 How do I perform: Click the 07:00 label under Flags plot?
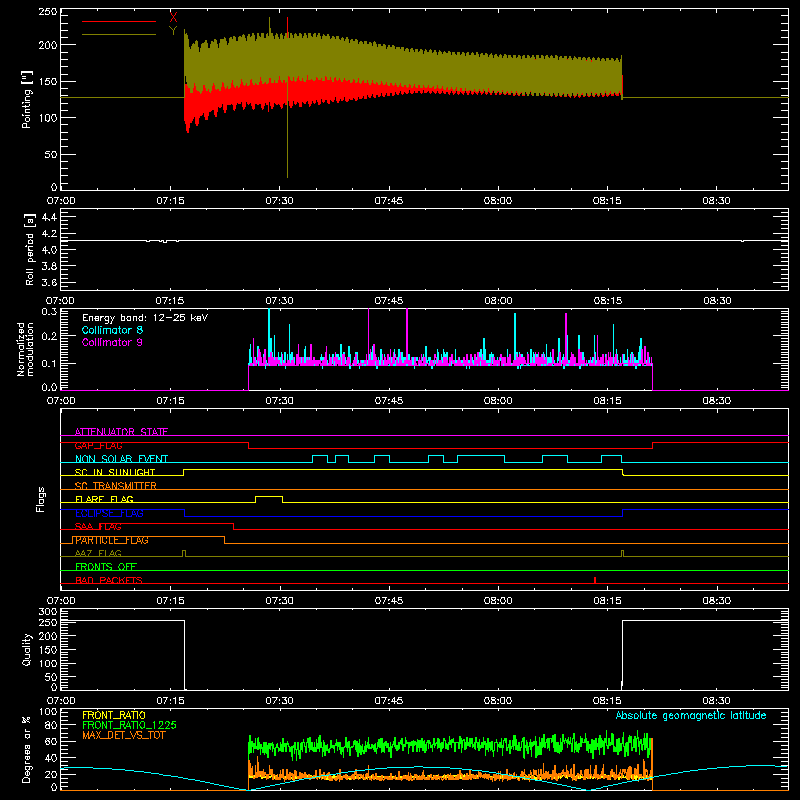point(61,601)
